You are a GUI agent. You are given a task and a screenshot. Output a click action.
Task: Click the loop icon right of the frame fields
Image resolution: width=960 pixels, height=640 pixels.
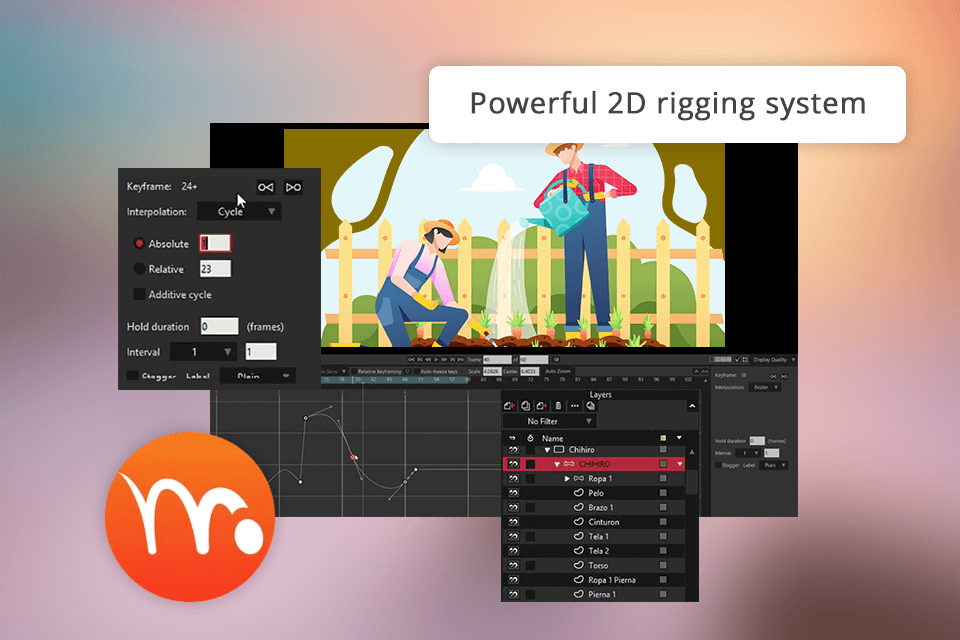557,360
